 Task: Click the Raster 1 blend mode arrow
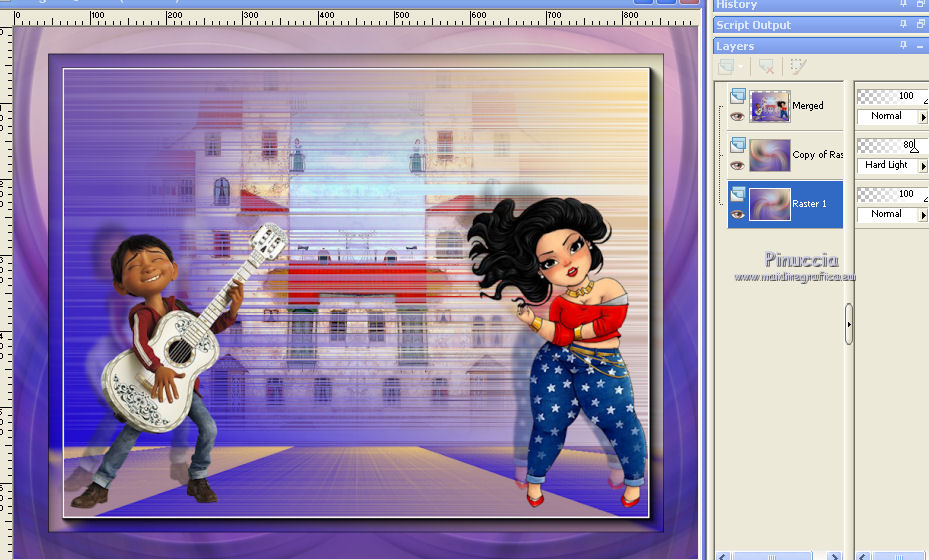[x=923, y=216]
